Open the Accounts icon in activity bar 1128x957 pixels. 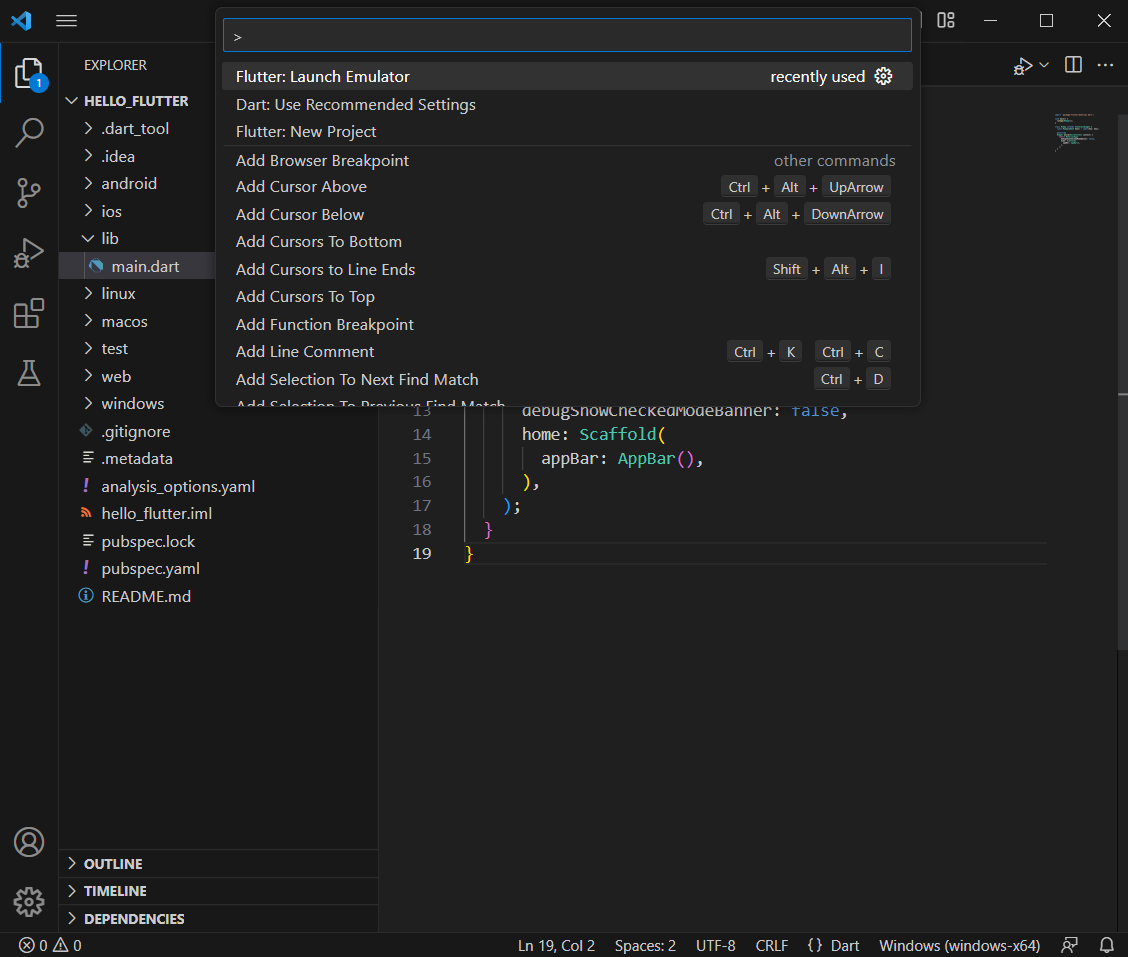(29, 842)
